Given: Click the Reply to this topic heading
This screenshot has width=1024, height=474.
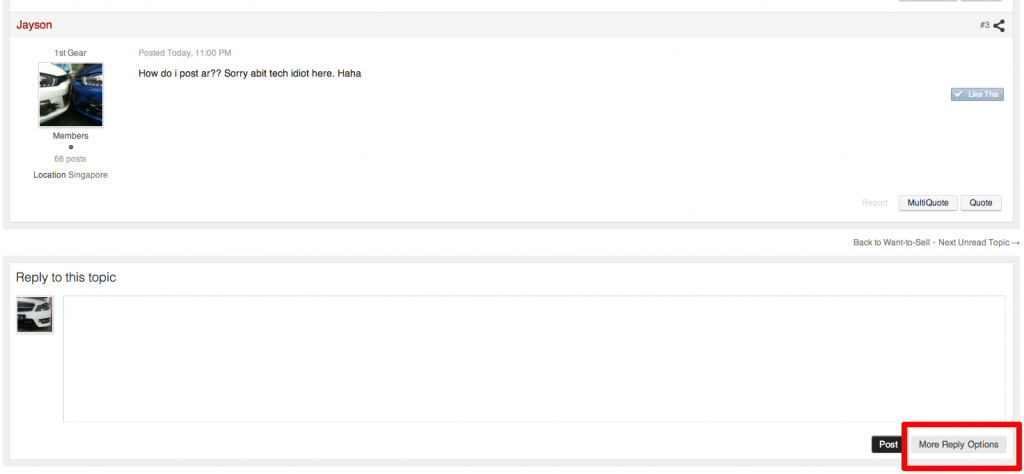Looking at the screenshot, I should click(x=66, y=277).
